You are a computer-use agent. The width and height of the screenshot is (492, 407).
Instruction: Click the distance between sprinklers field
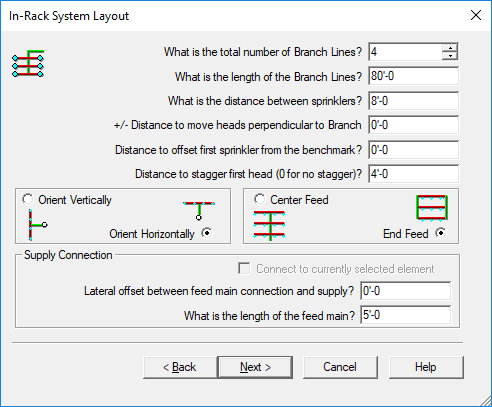point(413,101)
